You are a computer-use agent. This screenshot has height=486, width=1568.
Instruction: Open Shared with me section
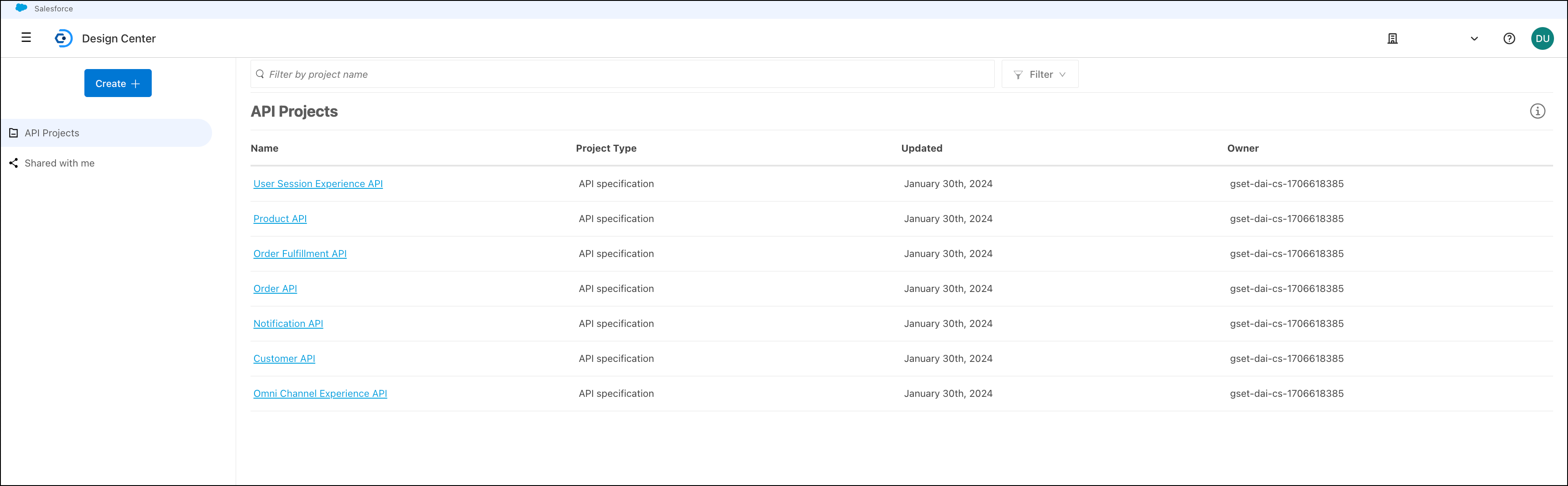[59, 163]
